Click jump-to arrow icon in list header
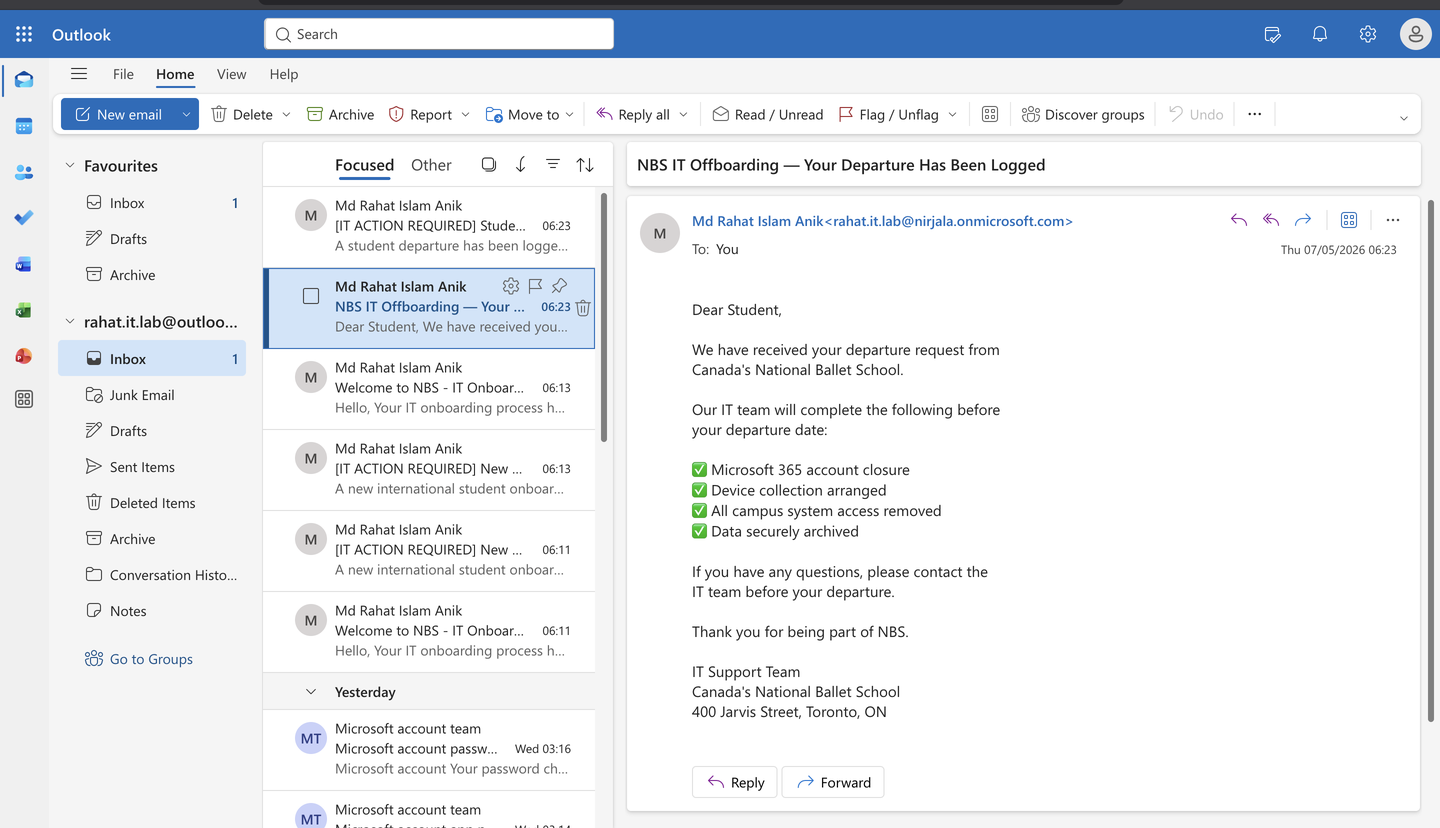 tap(521, 165)
